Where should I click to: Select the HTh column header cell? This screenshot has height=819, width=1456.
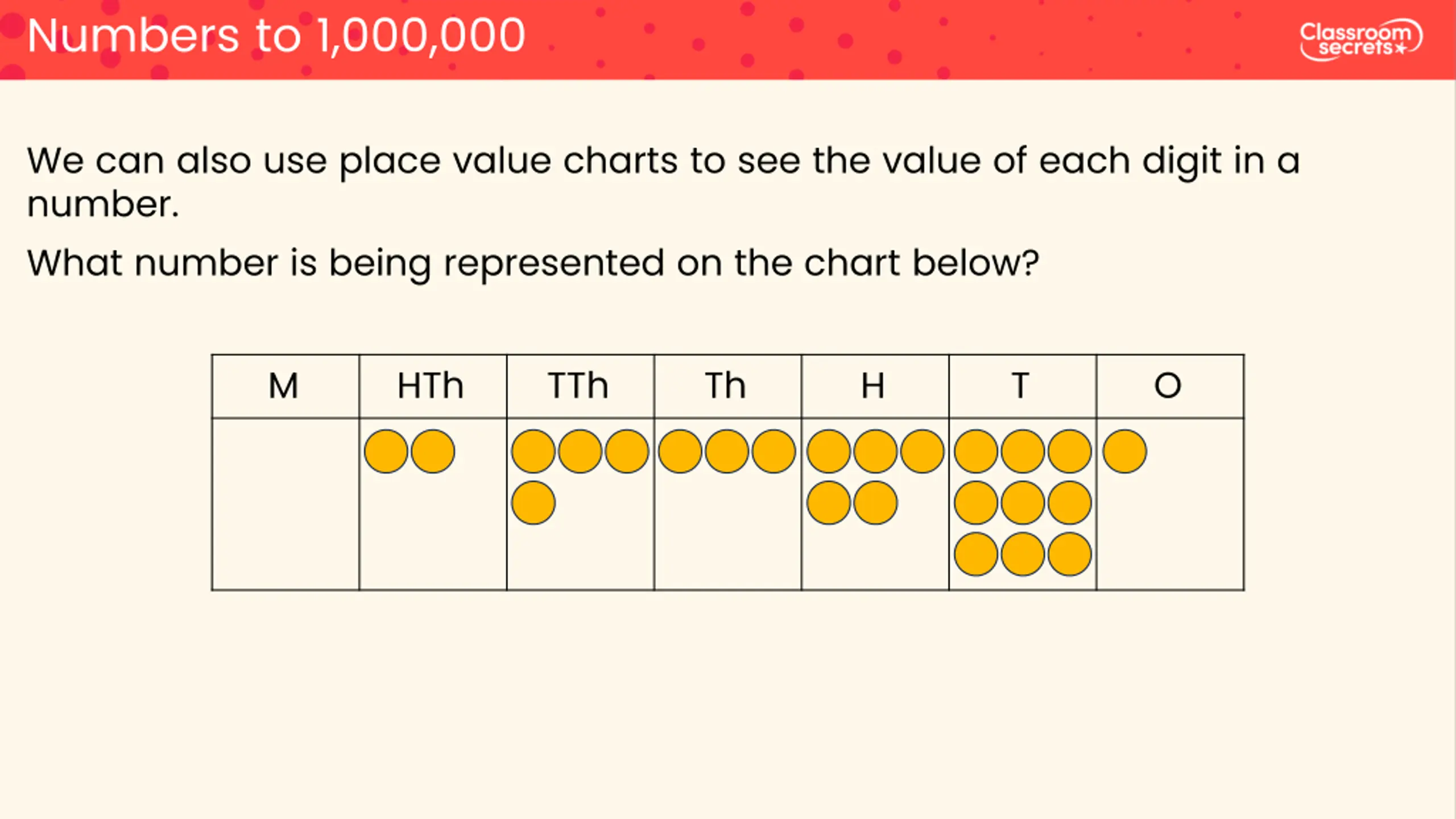[x=433, y=386]
